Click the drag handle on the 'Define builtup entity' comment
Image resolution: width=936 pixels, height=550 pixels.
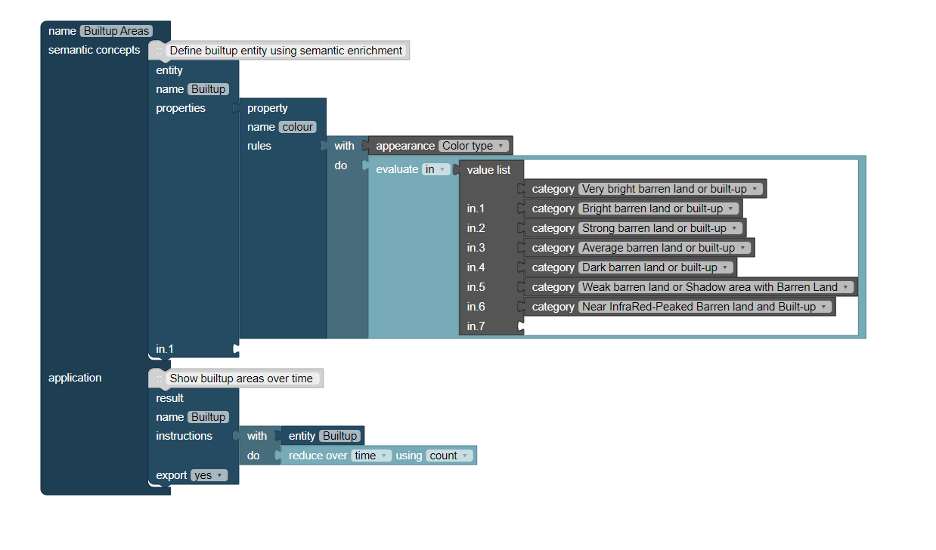[x=157, y=50]
